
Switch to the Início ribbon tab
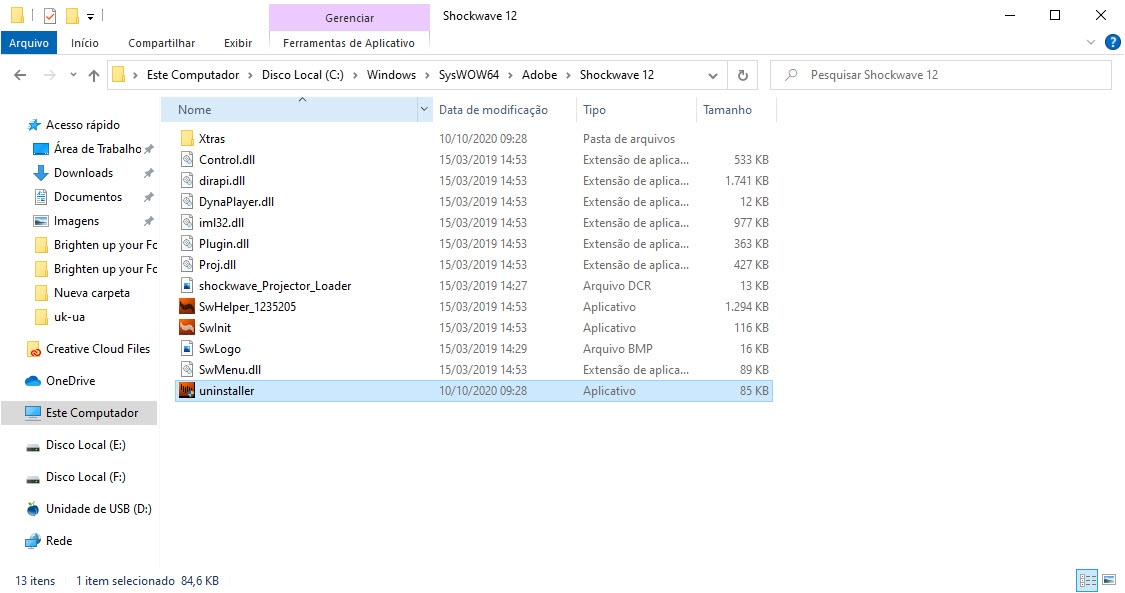85,43
